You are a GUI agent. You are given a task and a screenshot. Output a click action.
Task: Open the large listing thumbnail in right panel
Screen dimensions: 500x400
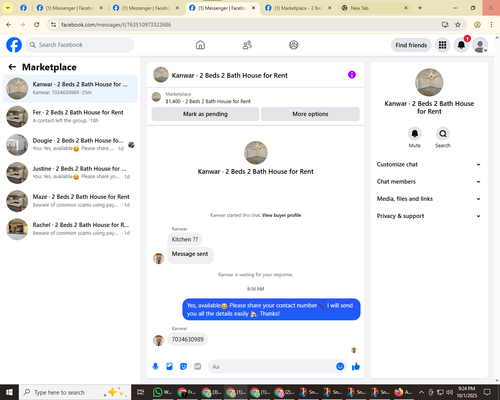tap(429, 82)
